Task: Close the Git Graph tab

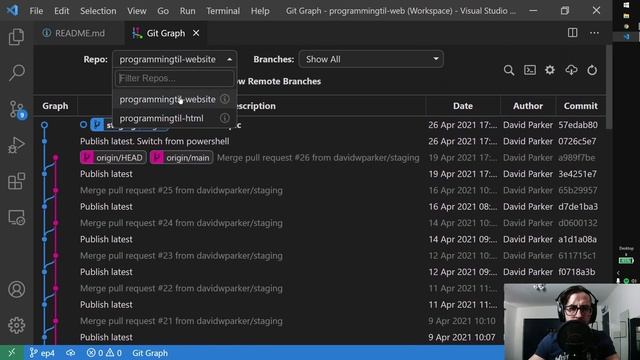Action: coord(196,33)
